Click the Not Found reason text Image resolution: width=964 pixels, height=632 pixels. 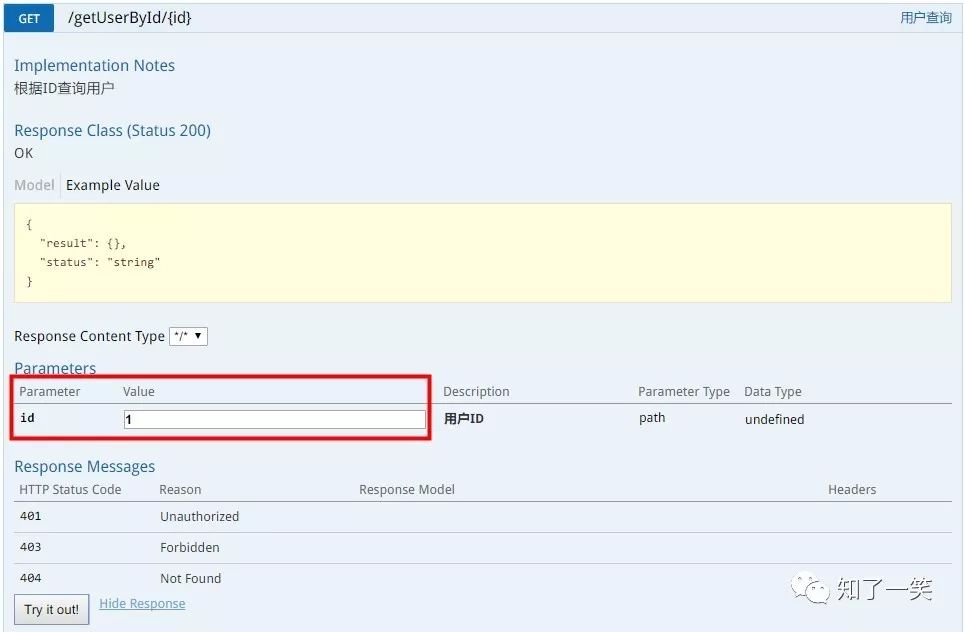click(x=191, y=579)
